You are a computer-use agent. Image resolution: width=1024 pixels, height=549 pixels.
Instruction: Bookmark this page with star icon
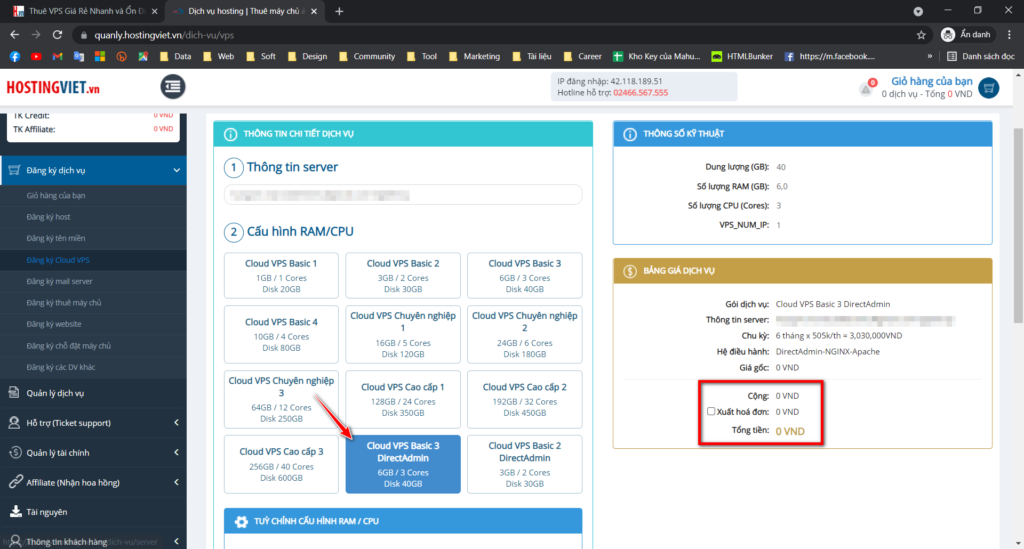click(921, 35)
